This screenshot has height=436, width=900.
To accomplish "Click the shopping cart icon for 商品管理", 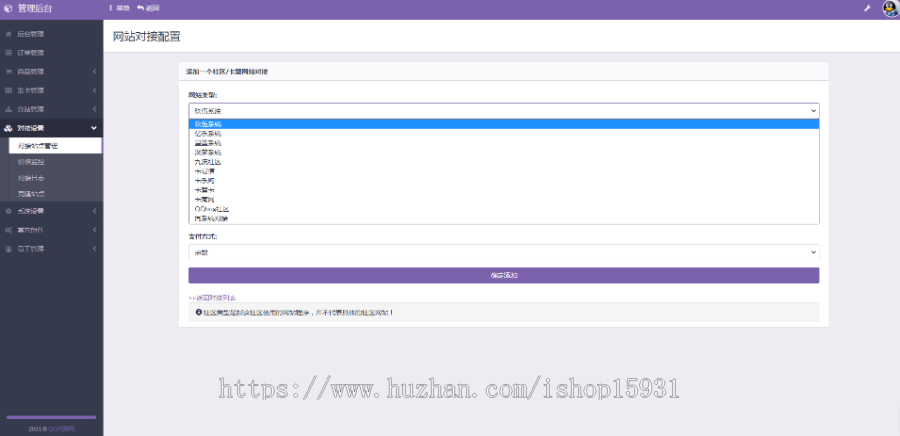I will [x=8, y=72].
